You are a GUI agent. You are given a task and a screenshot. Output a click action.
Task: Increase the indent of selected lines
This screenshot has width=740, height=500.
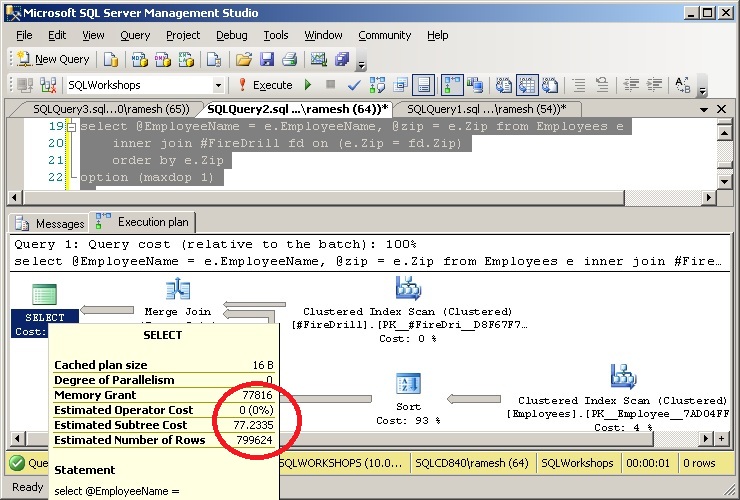[654, 85]
